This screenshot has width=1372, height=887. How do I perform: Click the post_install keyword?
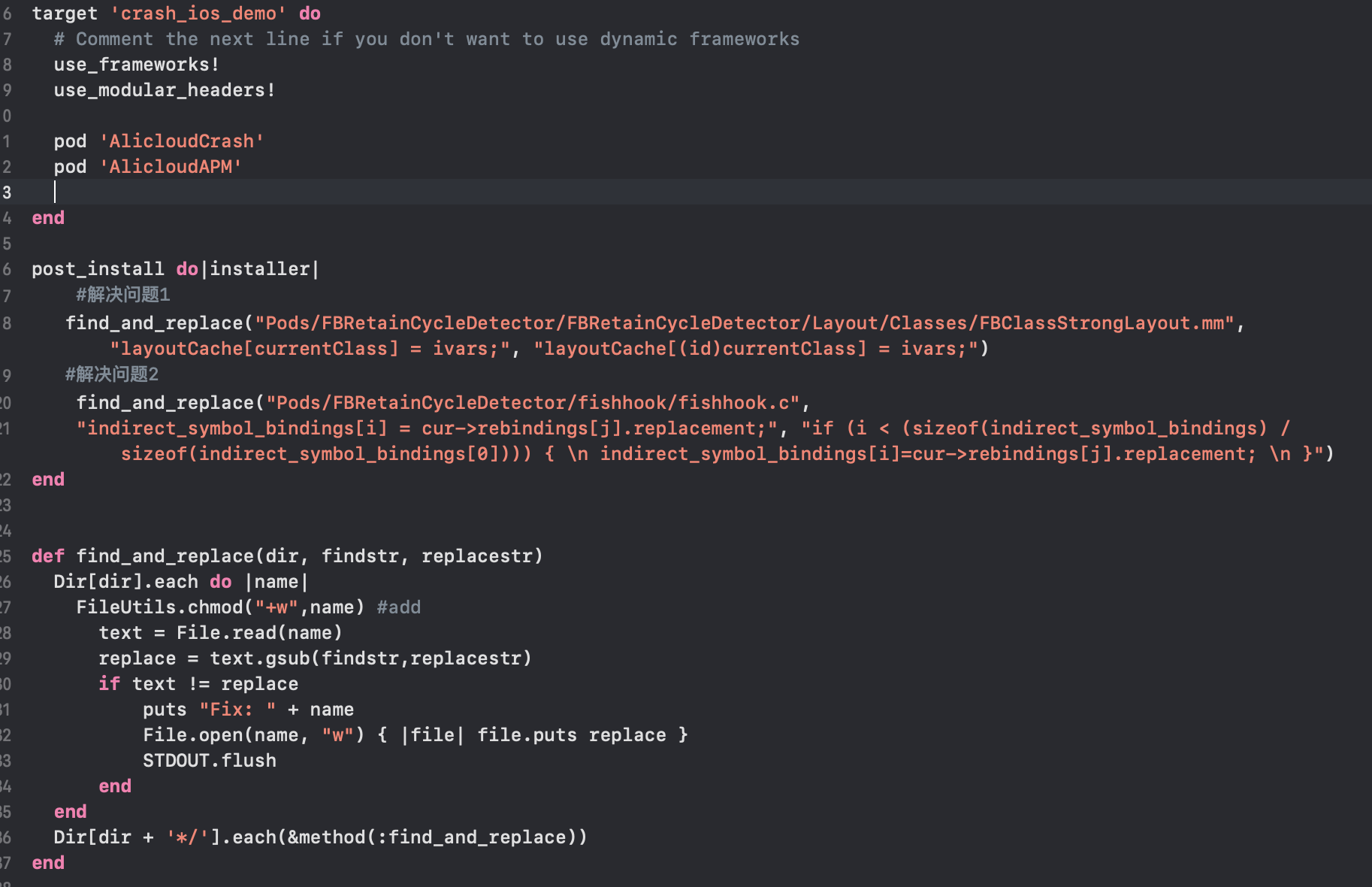98,269
